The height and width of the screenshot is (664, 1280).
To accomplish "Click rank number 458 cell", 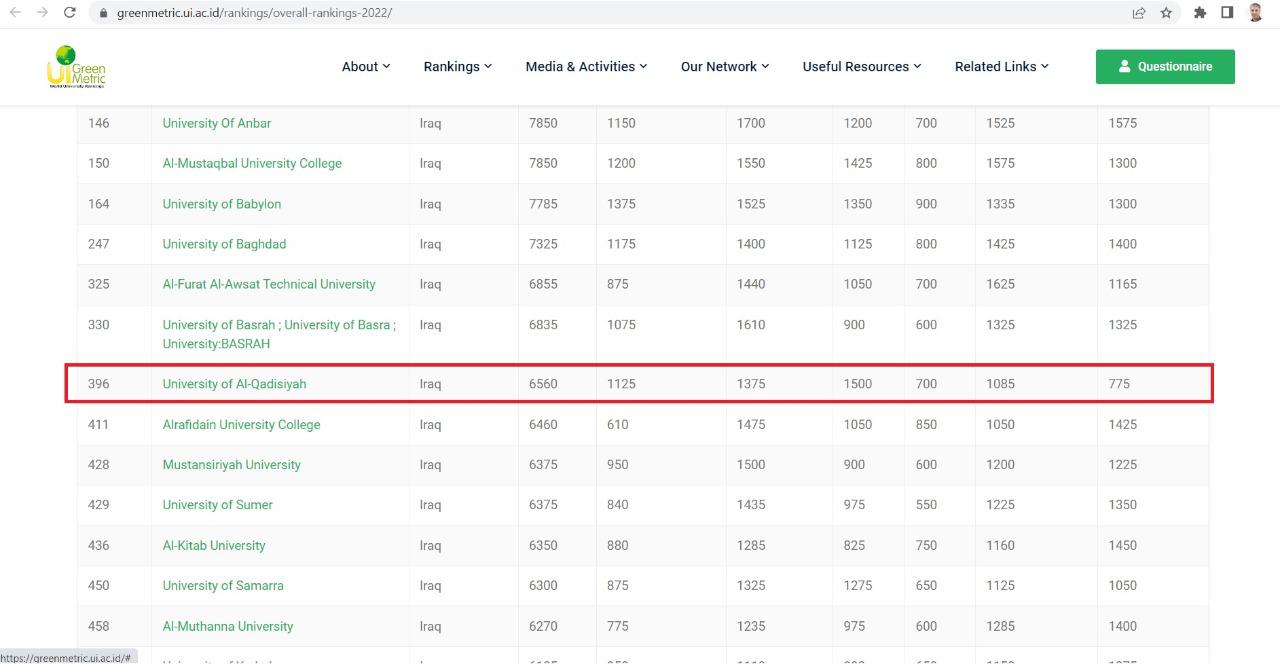I will pyautogui.click(x=99, y=626).
